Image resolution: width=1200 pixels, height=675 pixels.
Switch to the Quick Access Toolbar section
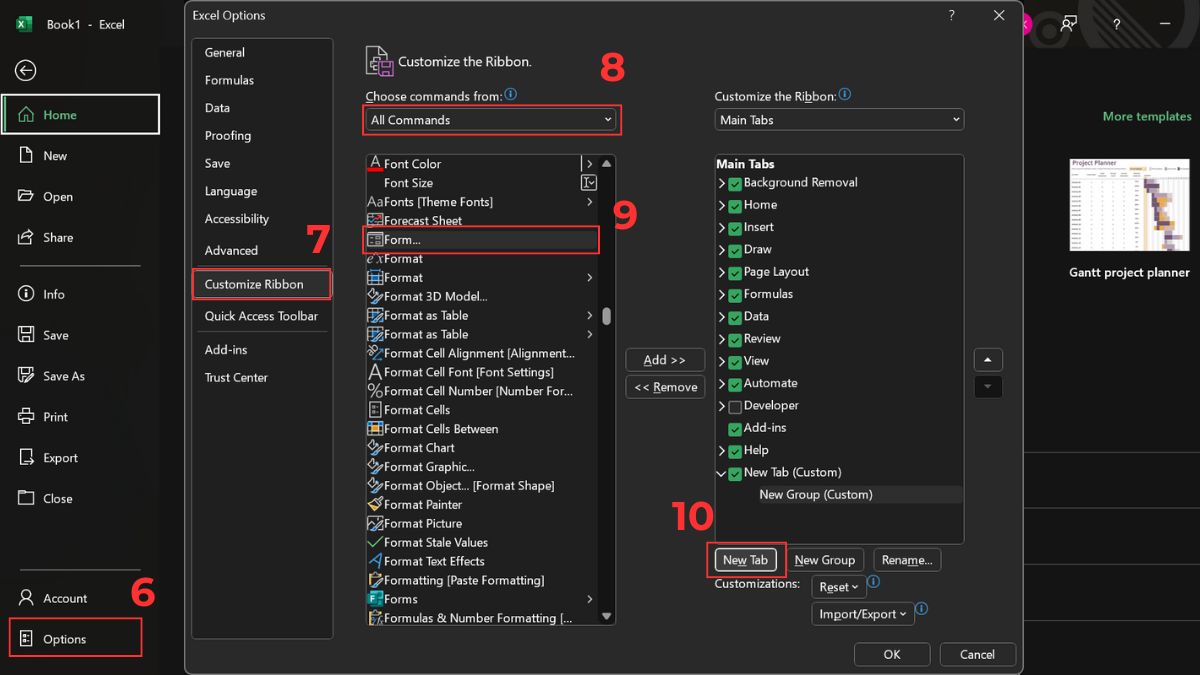261,316
